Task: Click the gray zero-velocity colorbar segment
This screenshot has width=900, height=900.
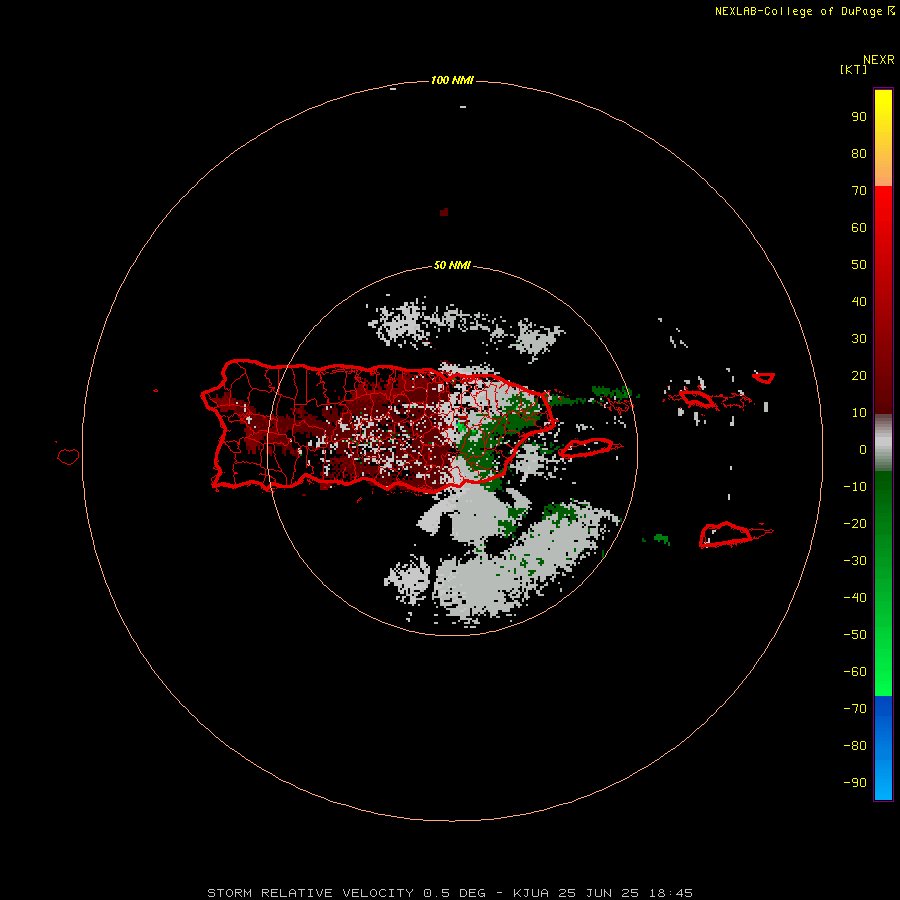Action: pyautogui.click(x=883, y=443)
